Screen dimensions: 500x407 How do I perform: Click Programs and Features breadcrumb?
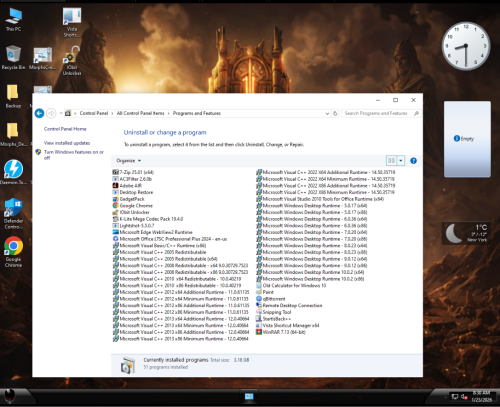tap(197, 113)
